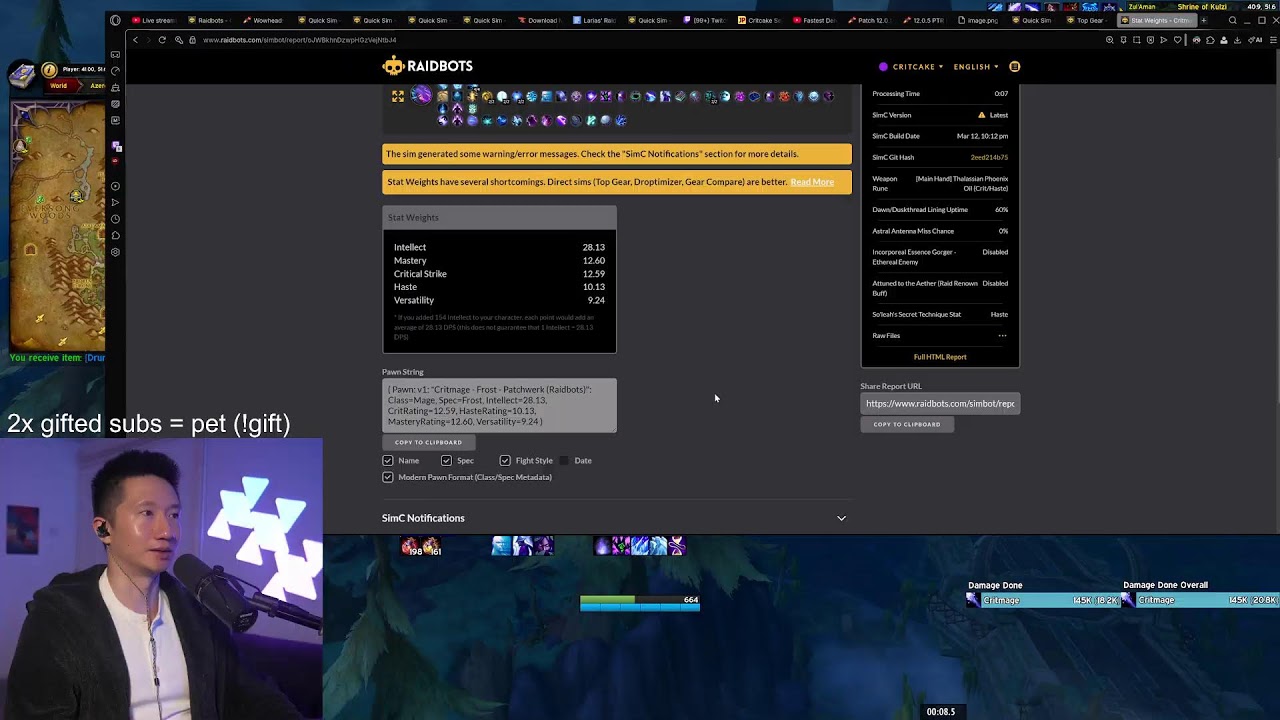Click the Mastery 12.60 stat weight row
This screenshot has height=720, width=1280.
point(499,260)
